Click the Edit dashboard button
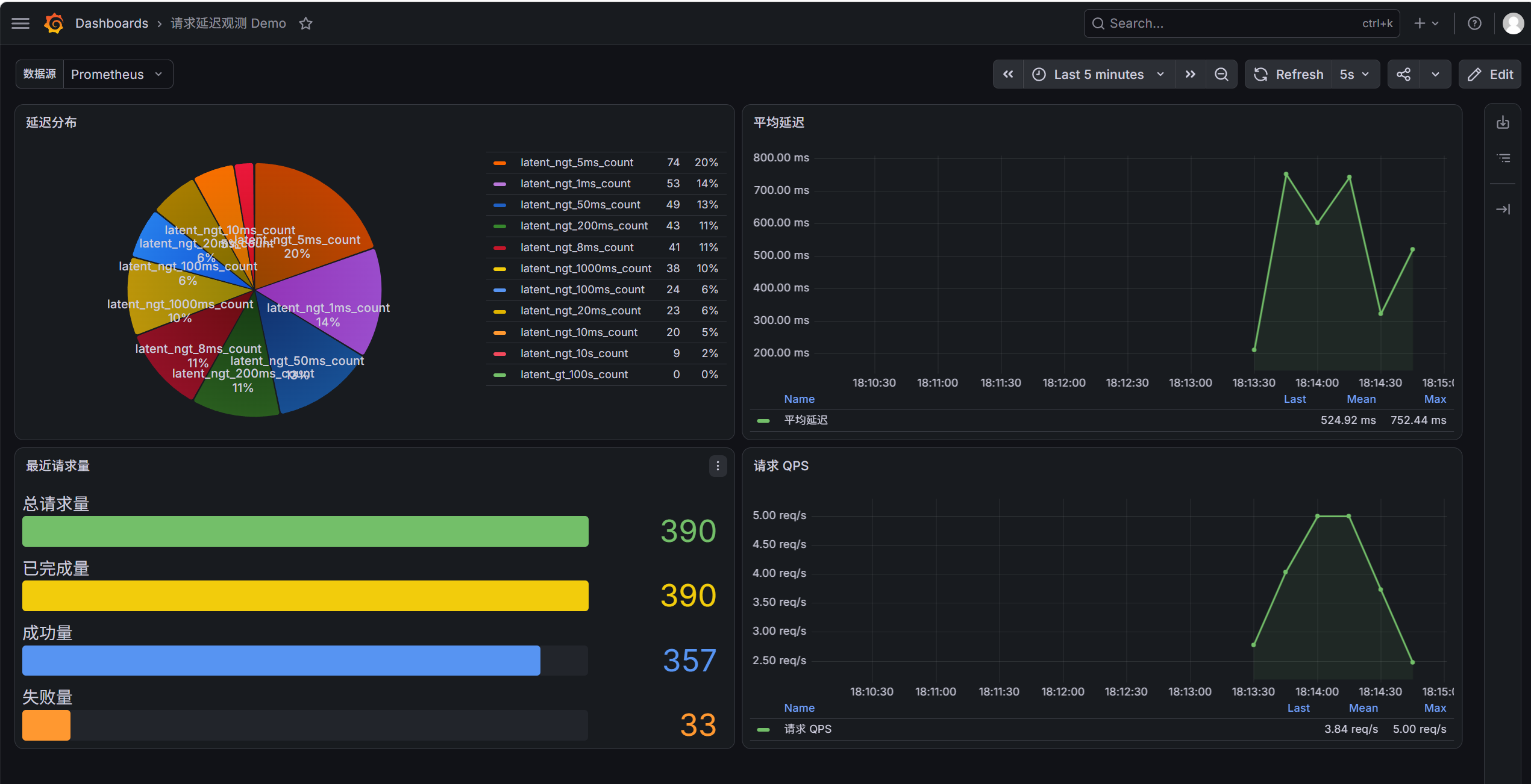Viewport: 1531px width, 784px height. (1490, 74)
